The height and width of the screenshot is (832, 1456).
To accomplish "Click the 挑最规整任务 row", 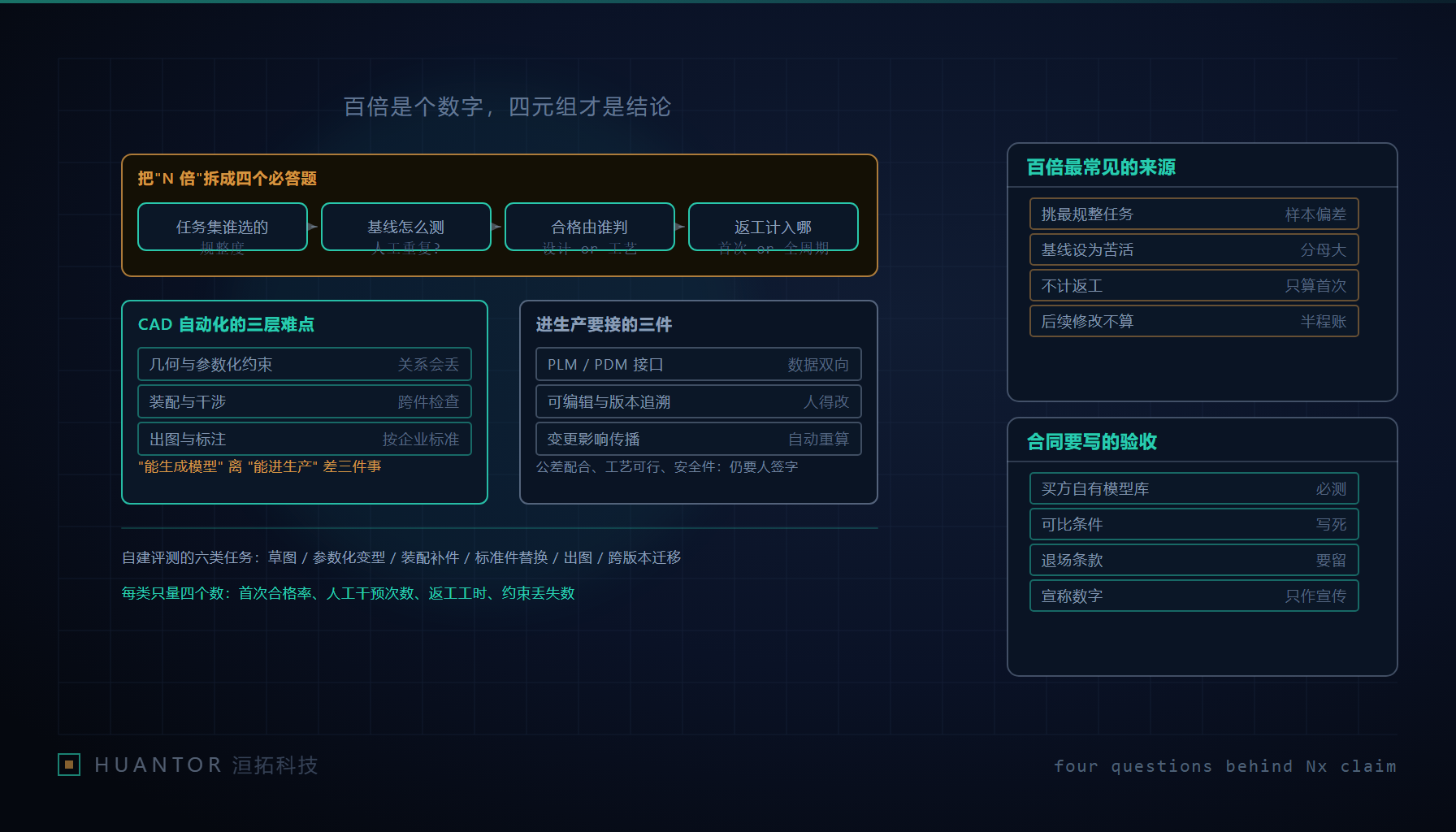I will 1194,214.
